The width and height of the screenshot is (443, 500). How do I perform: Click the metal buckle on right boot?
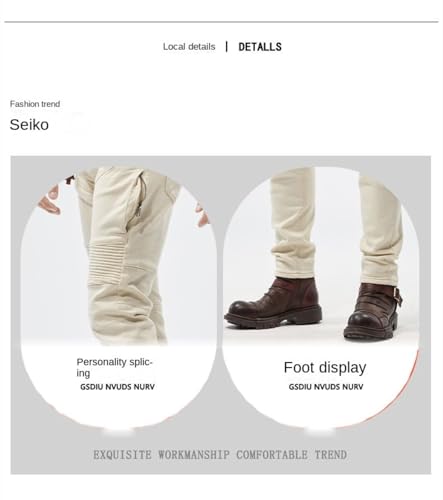tap(397, 295)
